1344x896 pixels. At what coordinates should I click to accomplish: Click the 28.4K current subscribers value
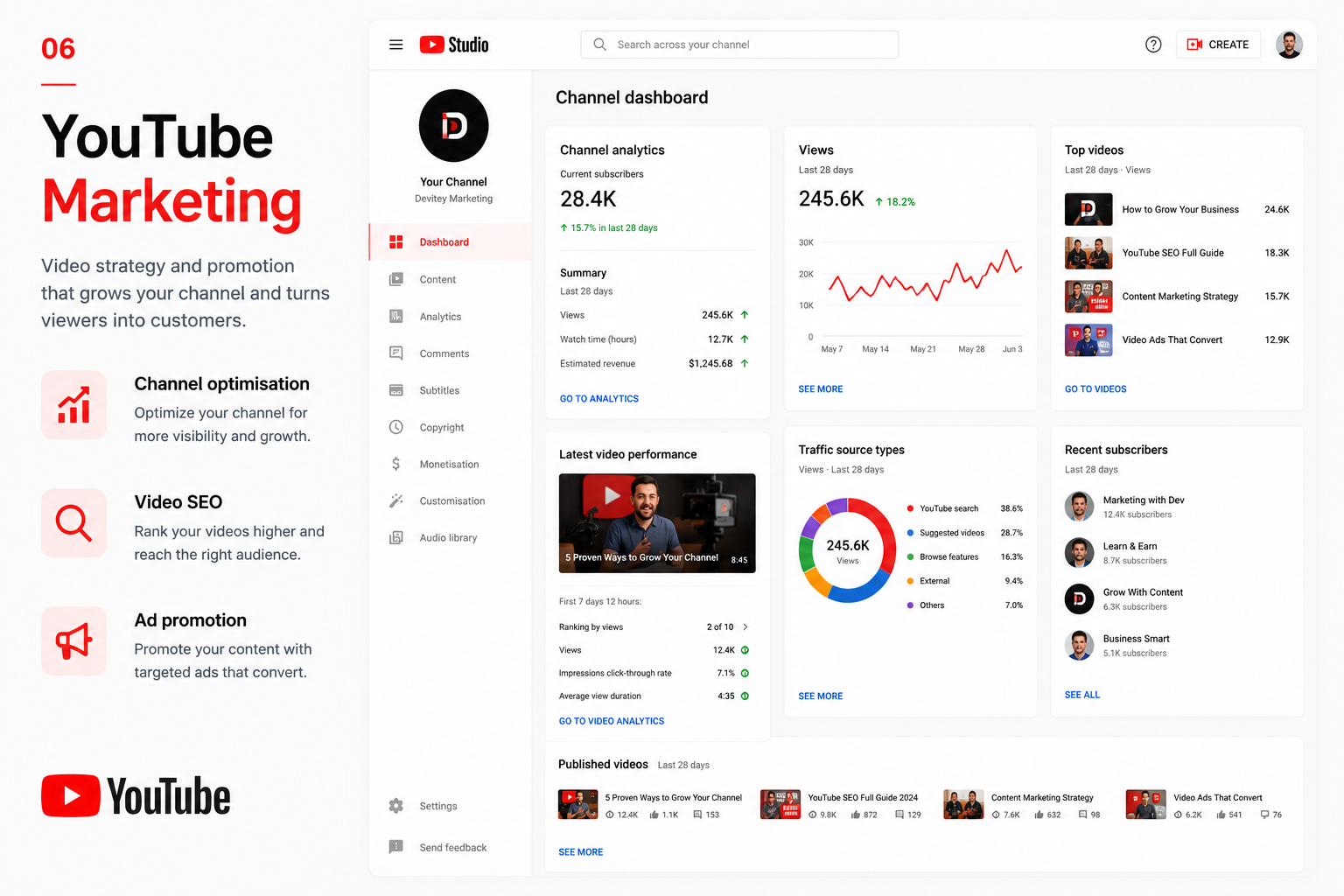589,199
